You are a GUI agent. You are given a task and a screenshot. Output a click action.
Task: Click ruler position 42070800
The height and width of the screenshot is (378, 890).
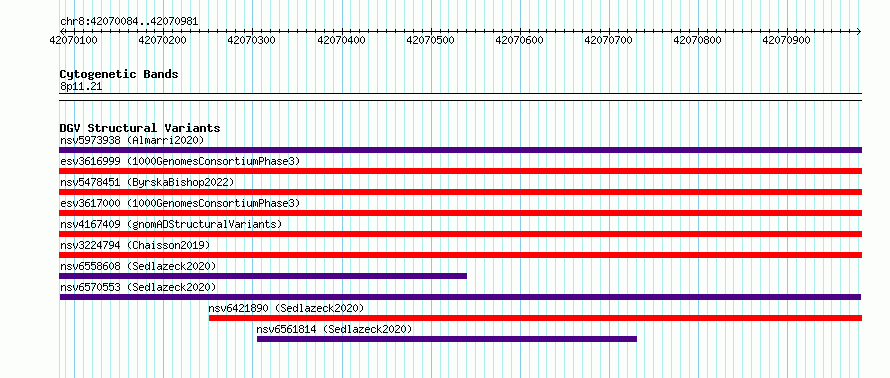coord(698,40)
